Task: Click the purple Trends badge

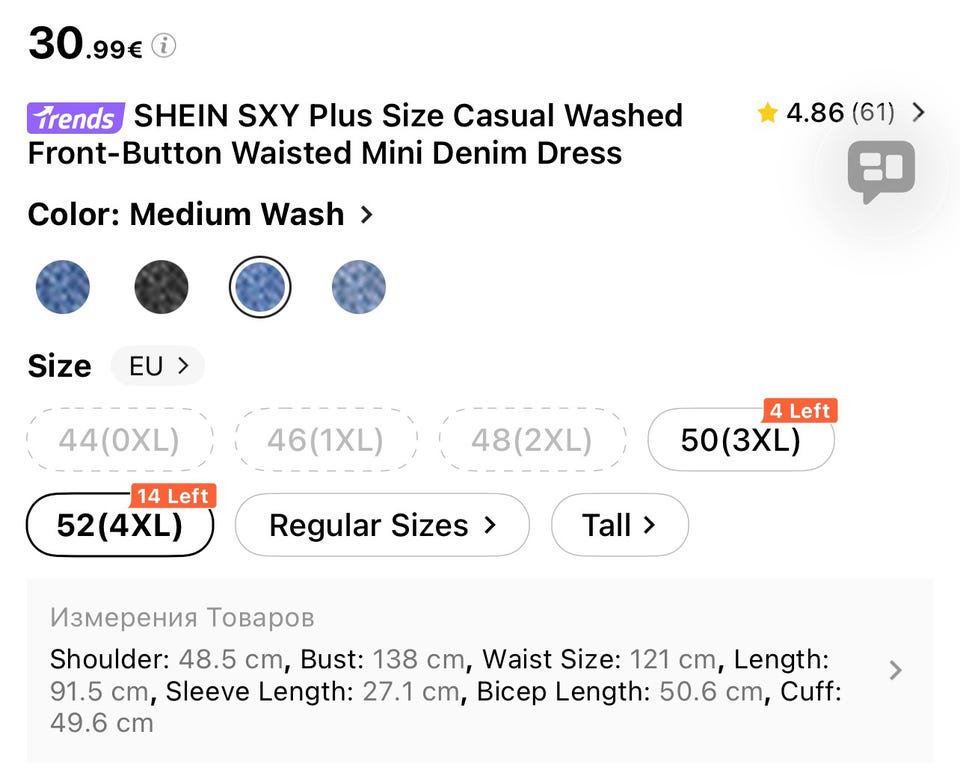Action: [76, 118]
